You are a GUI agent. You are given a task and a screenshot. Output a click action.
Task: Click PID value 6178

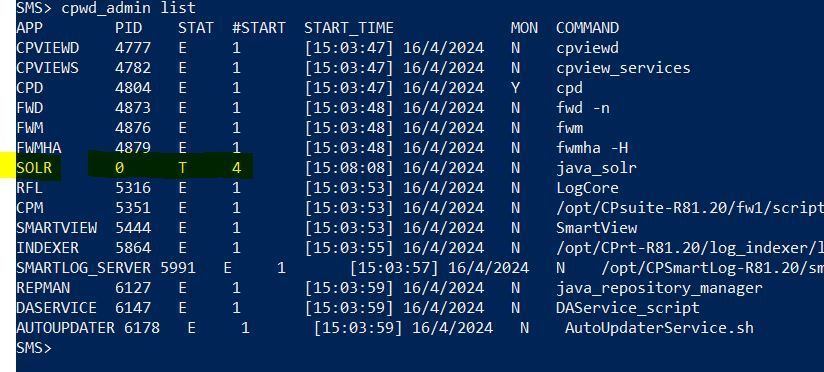[142, 328]
